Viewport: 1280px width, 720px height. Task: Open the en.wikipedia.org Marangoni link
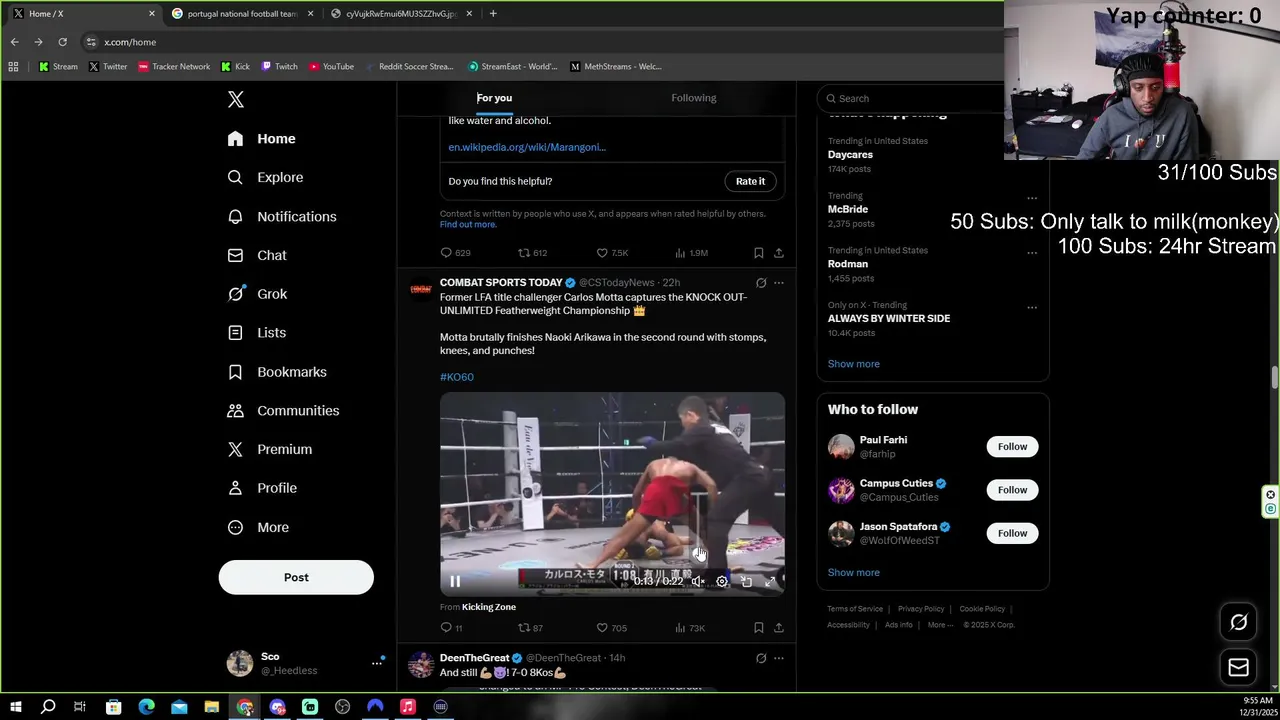point(527,147)
